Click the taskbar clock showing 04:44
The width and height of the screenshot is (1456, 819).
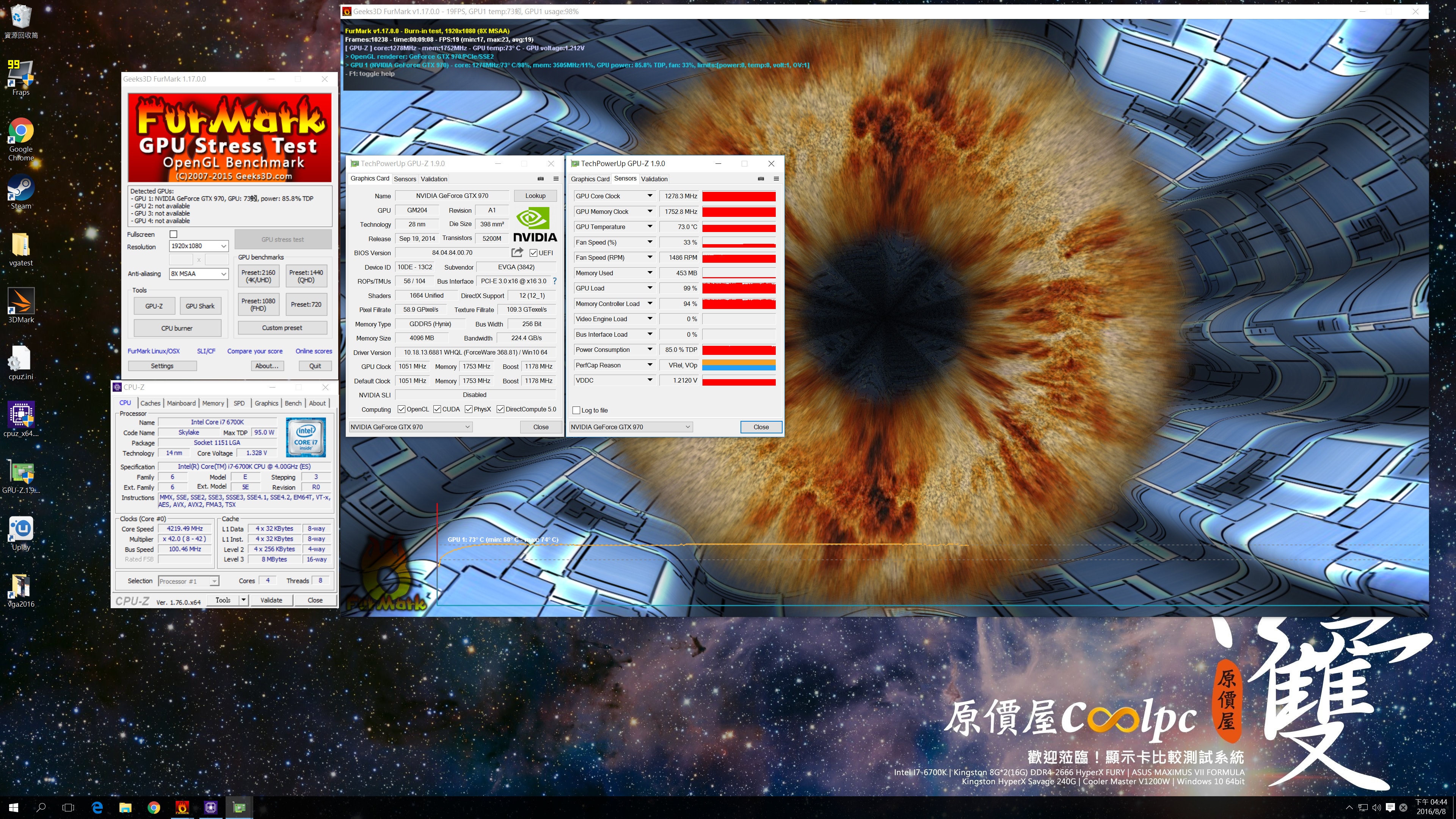(1431, 806)
